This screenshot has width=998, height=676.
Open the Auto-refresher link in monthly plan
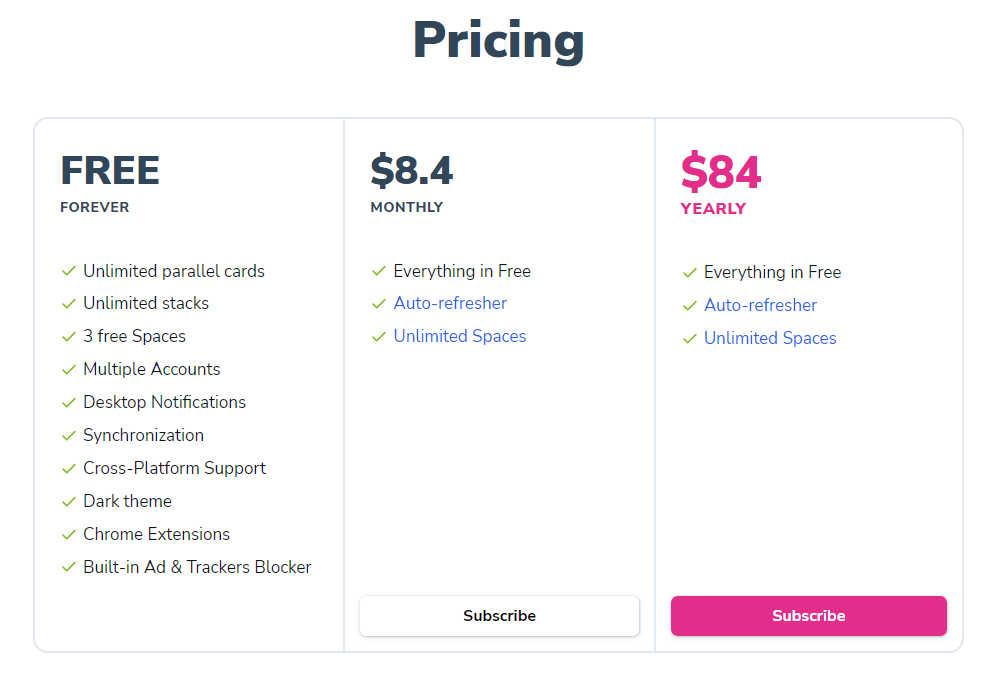(450, 303)
